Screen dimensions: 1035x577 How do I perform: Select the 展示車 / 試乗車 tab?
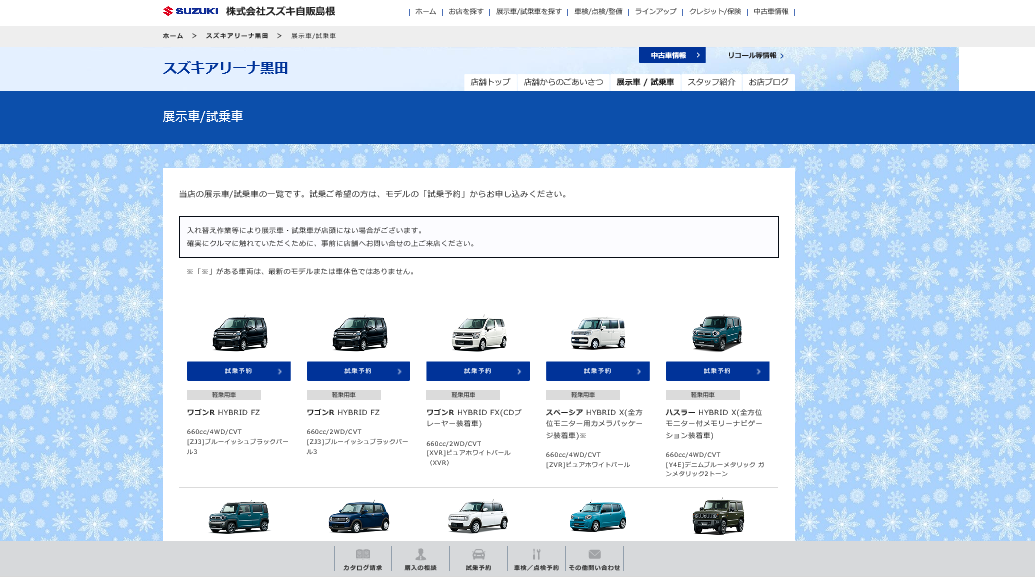coord(645,82)
